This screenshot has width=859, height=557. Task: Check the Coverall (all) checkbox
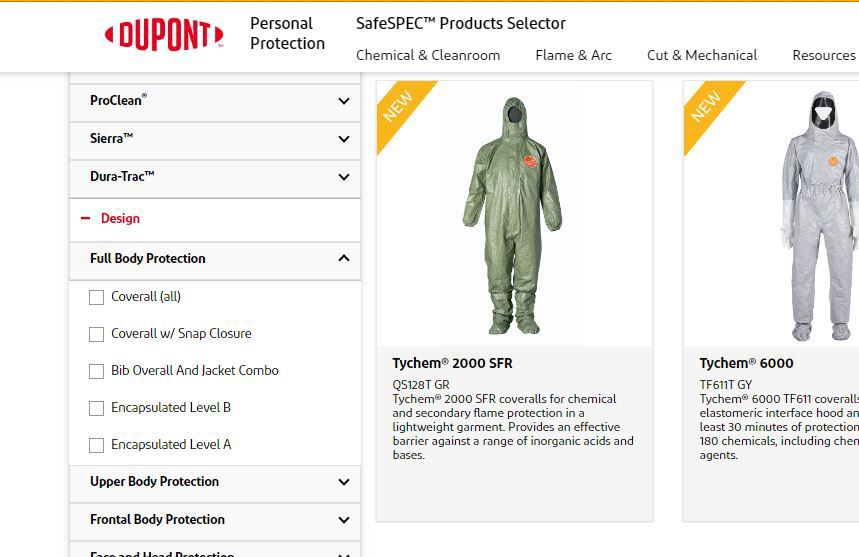[97, 297]
